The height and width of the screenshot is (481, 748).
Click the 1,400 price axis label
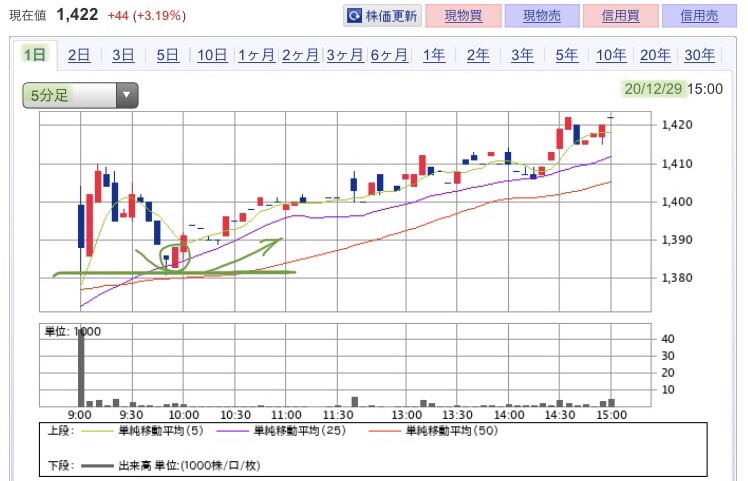676,202
